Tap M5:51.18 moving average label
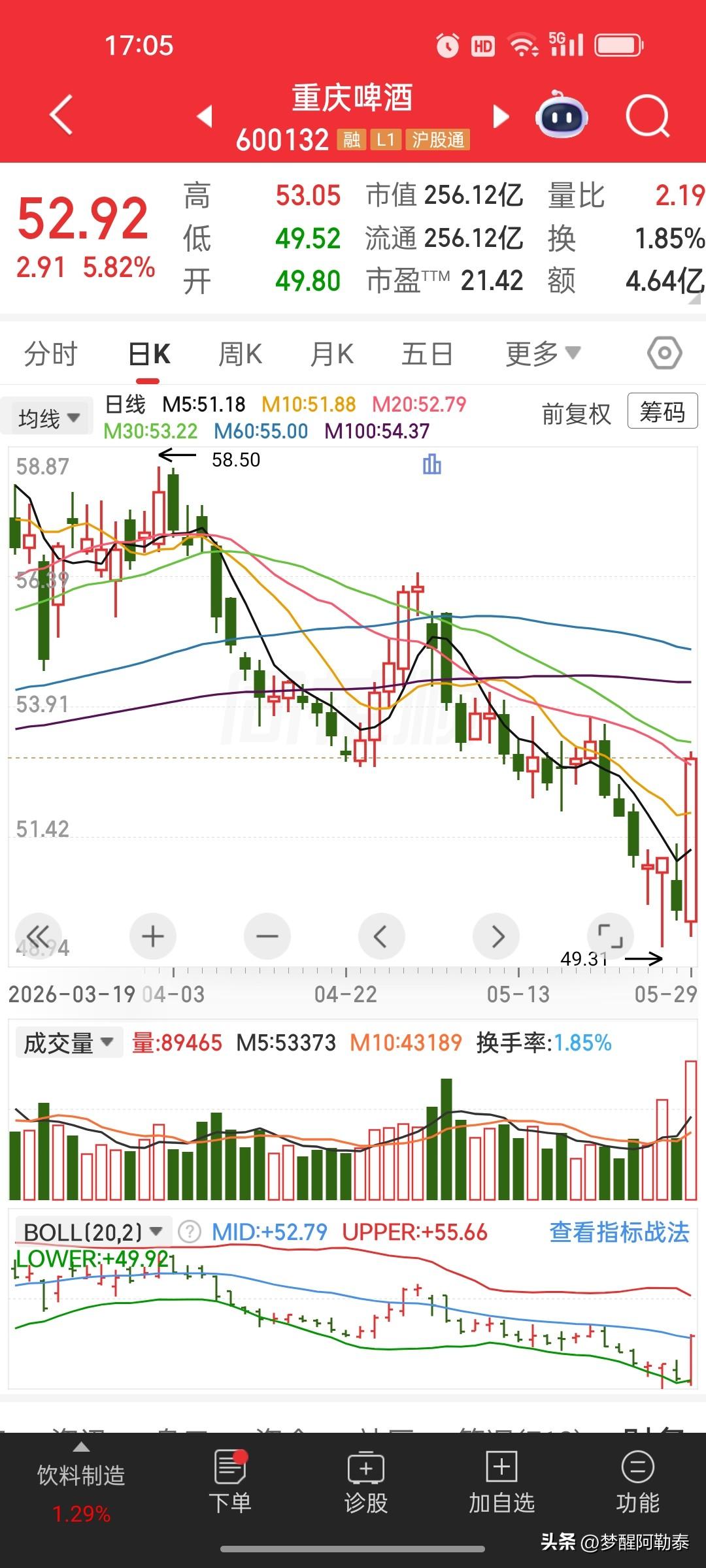The width and height of the screenshot is (706, 1568). [204, 404]
